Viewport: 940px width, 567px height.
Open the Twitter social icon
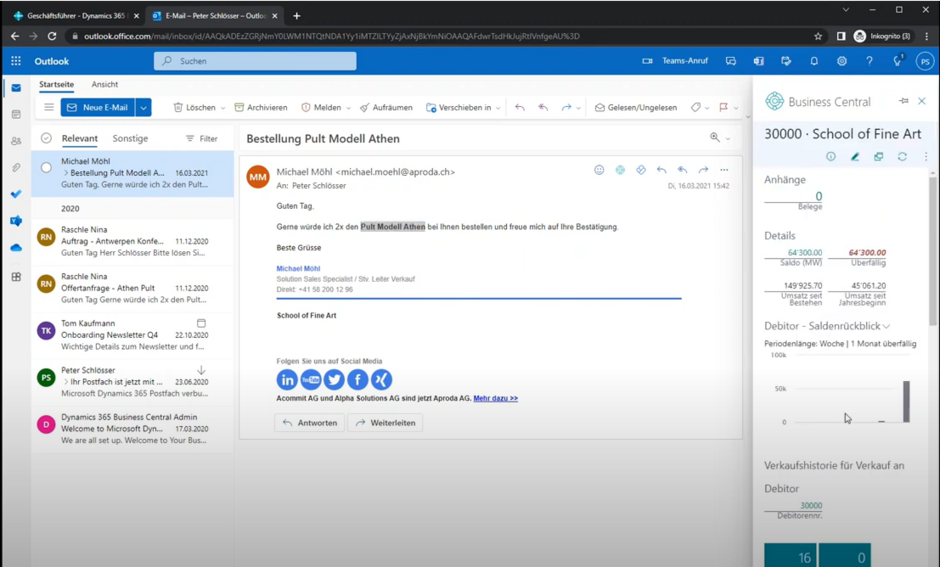pyautogui.click(x=334, y=379)
